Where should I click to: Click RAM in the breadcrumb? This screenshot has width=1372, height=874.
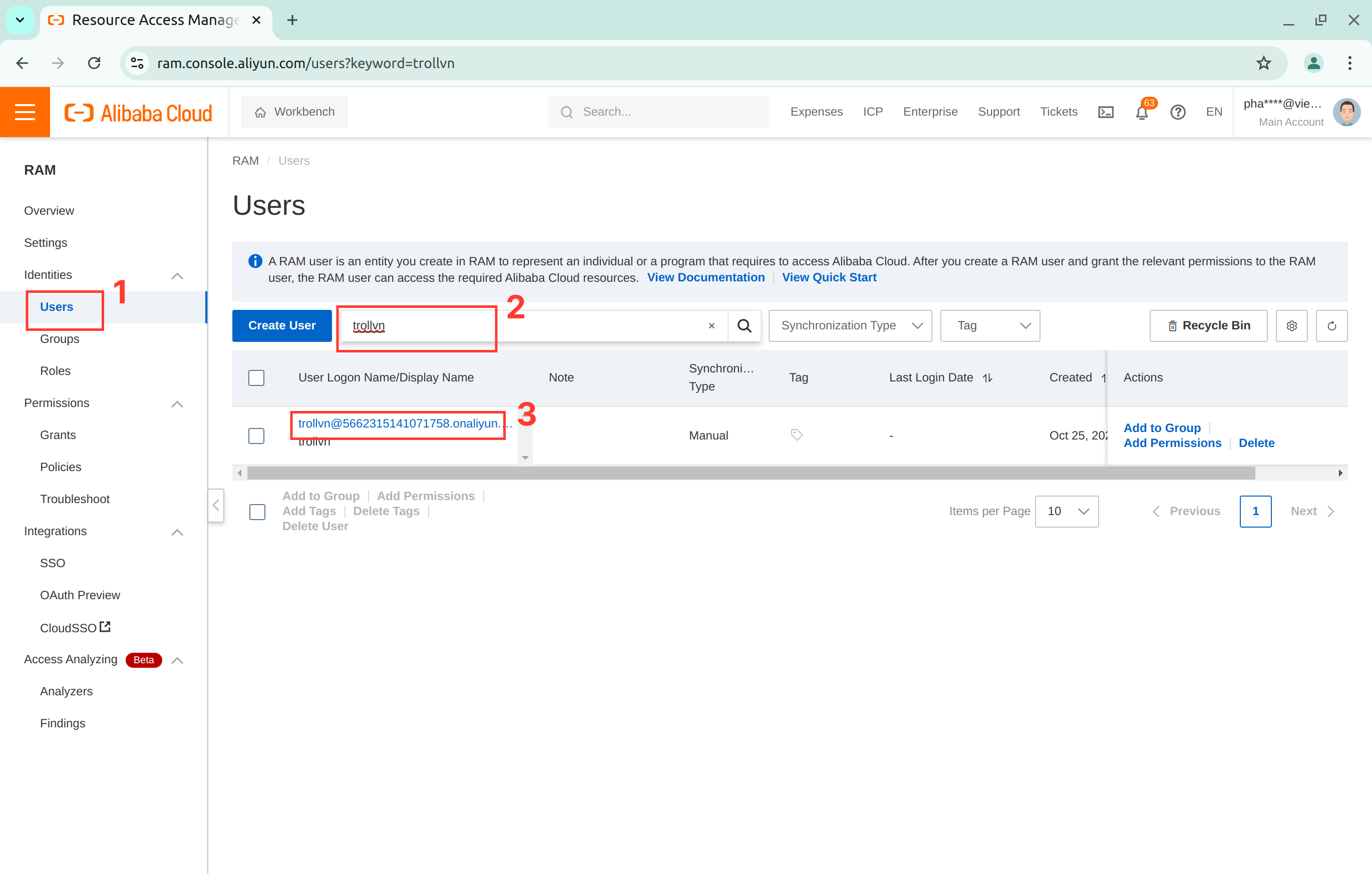(x=245, y=161)
